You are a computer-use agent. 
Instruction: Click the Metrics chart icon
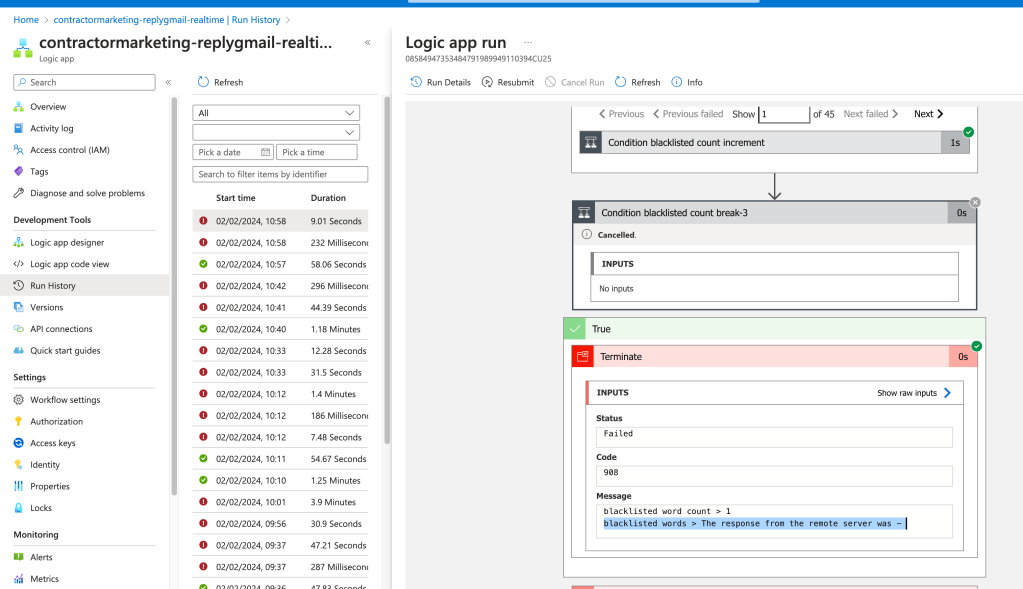18,578
